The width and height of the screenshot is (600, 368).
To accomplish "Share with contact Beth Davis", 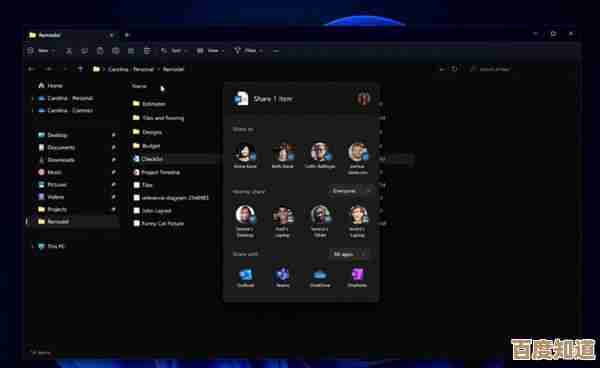I will tap(283, 155).
